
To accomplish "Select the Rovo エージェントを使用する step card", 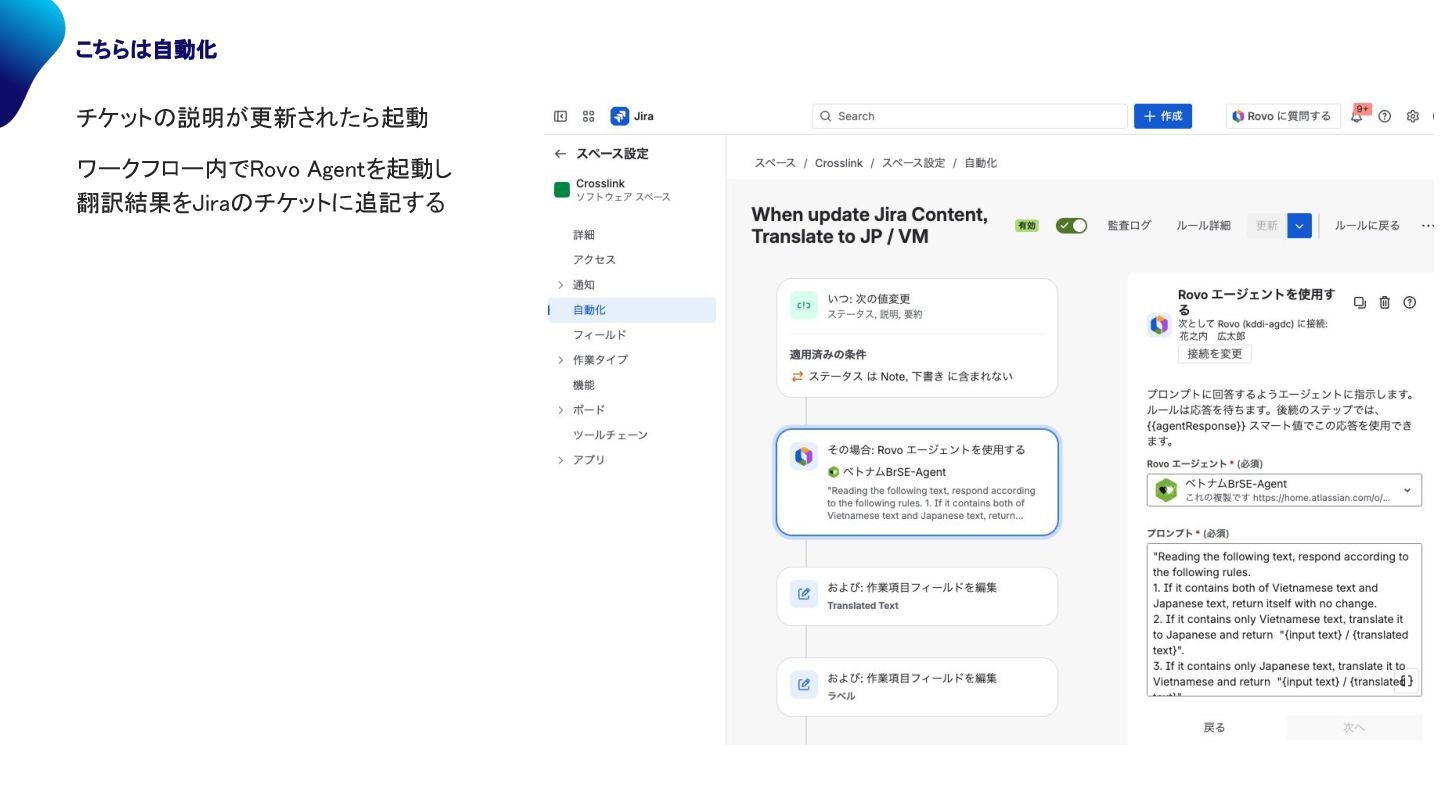I will tap(917, 482).
